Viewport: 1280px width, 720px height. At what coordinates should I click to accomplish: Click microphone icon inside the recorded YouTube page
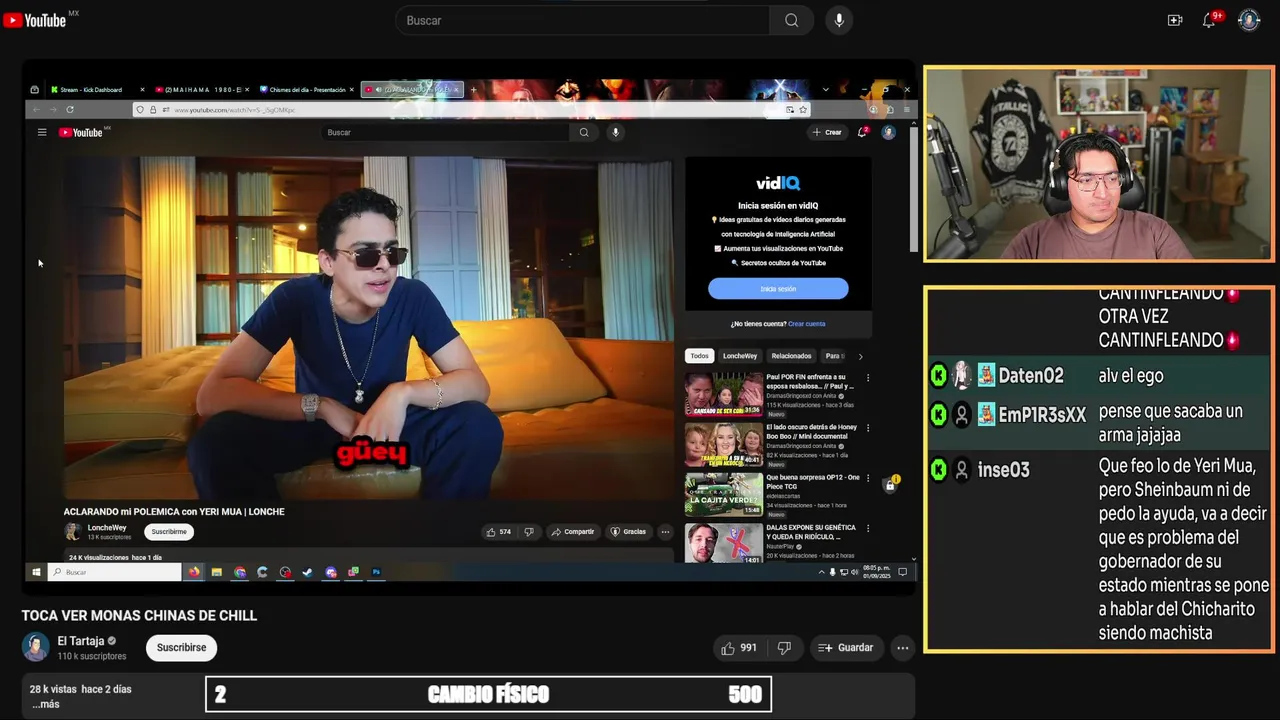tap(616, 132)
